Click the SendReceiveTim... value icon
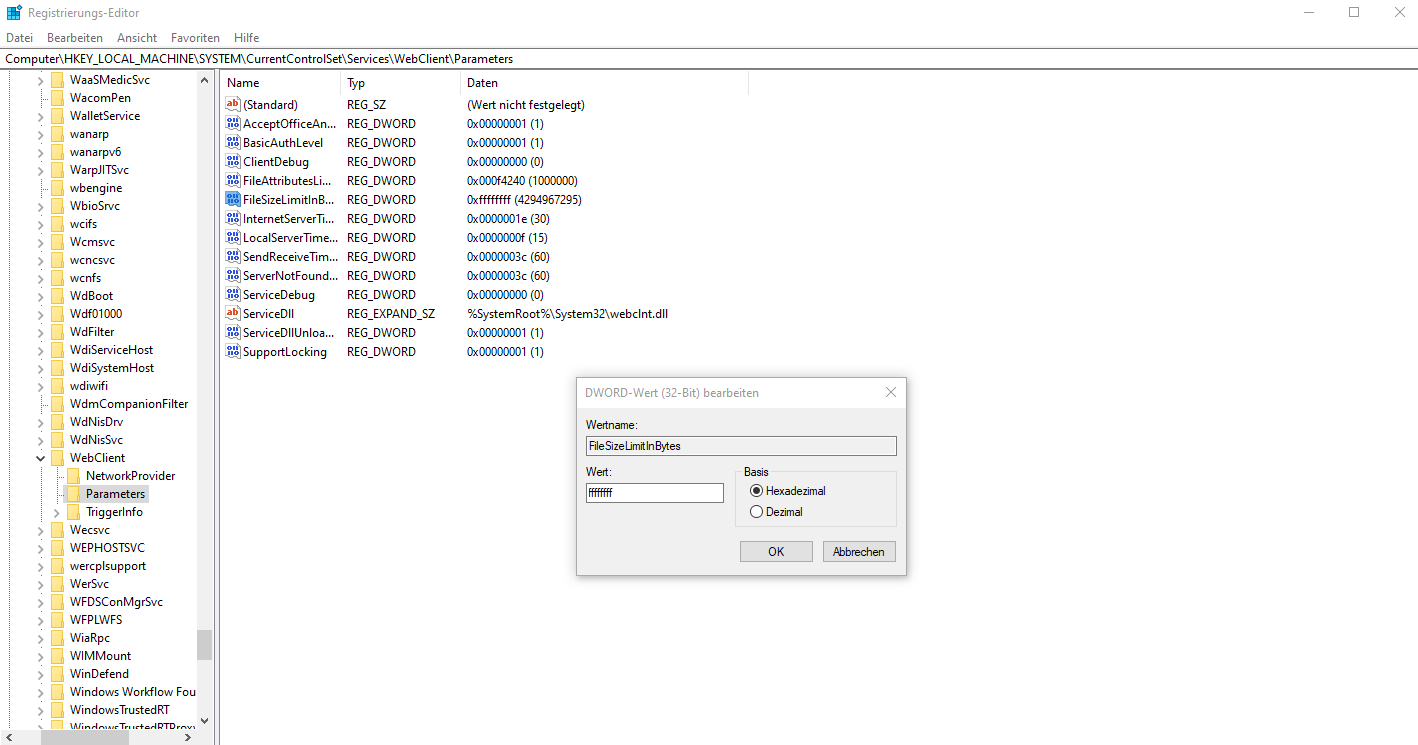This screenshot has width=1418, height=745. pos(233,256)
